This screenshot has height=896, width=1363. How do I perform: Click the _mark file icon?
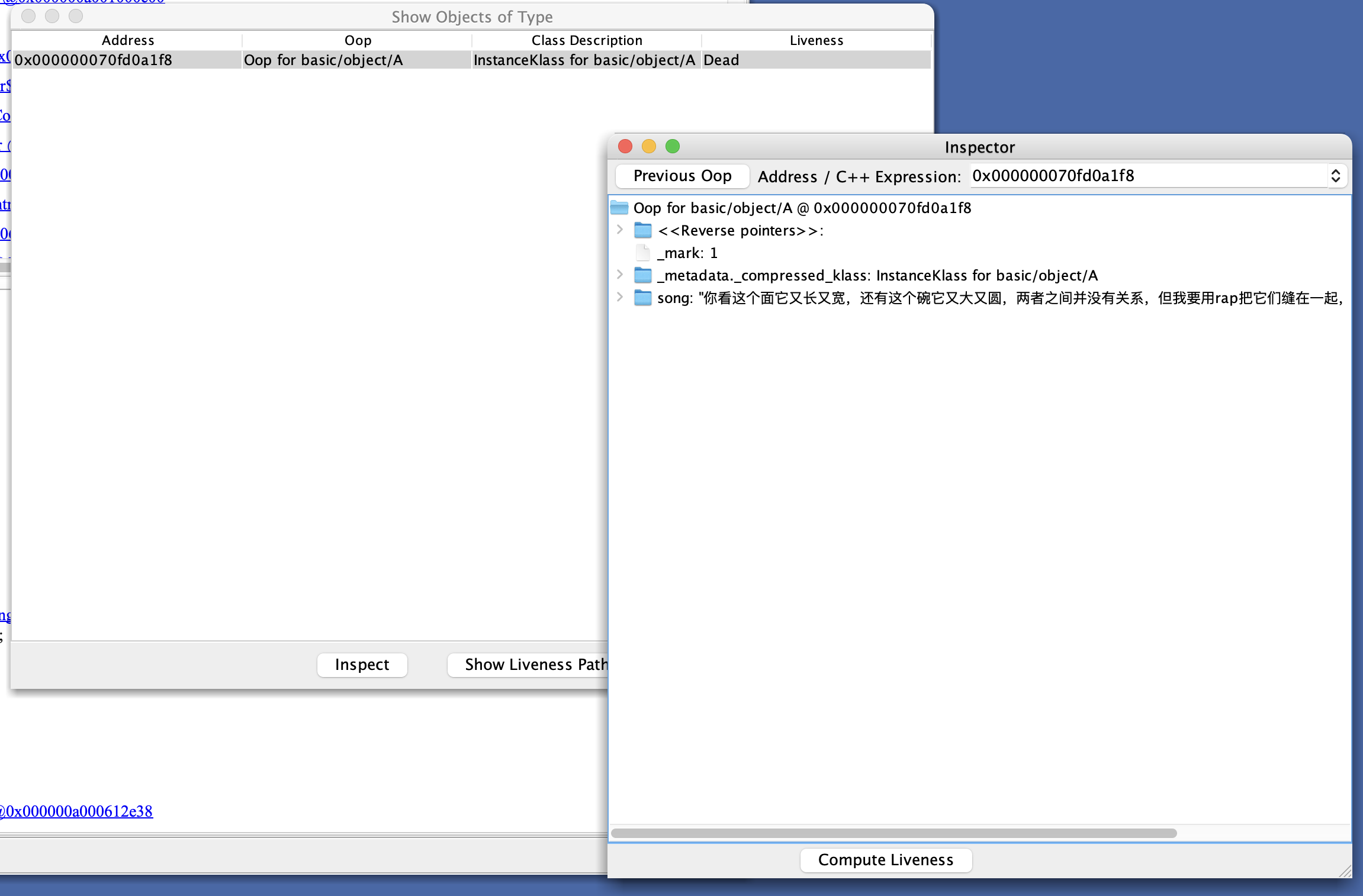point(642,253)
